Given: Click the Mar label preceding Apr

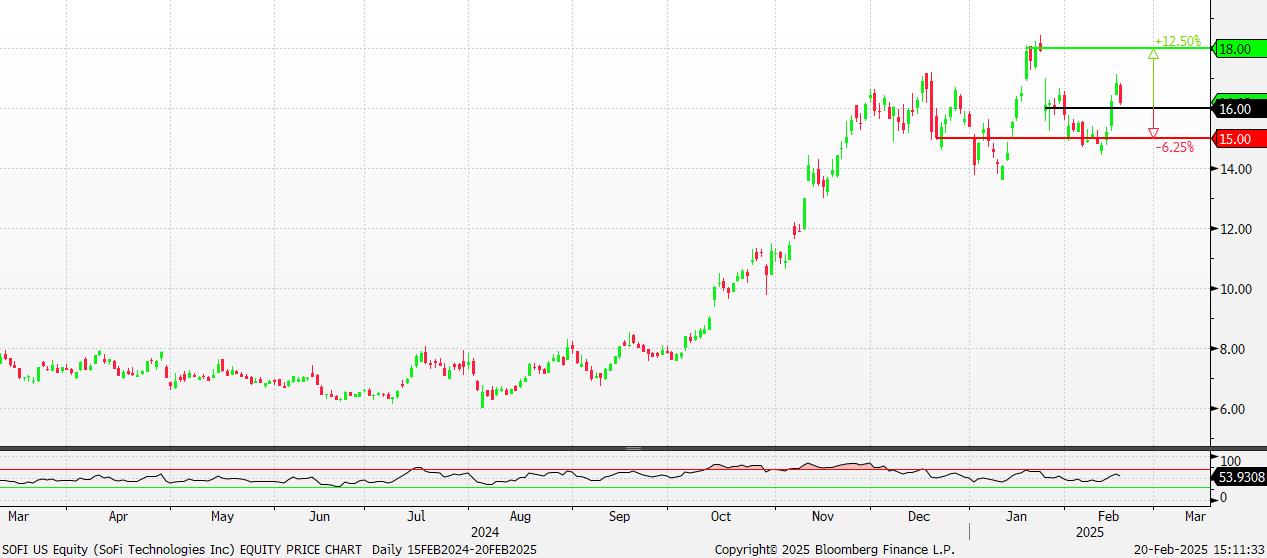Looking at the screenshot, I should point(18,517).
